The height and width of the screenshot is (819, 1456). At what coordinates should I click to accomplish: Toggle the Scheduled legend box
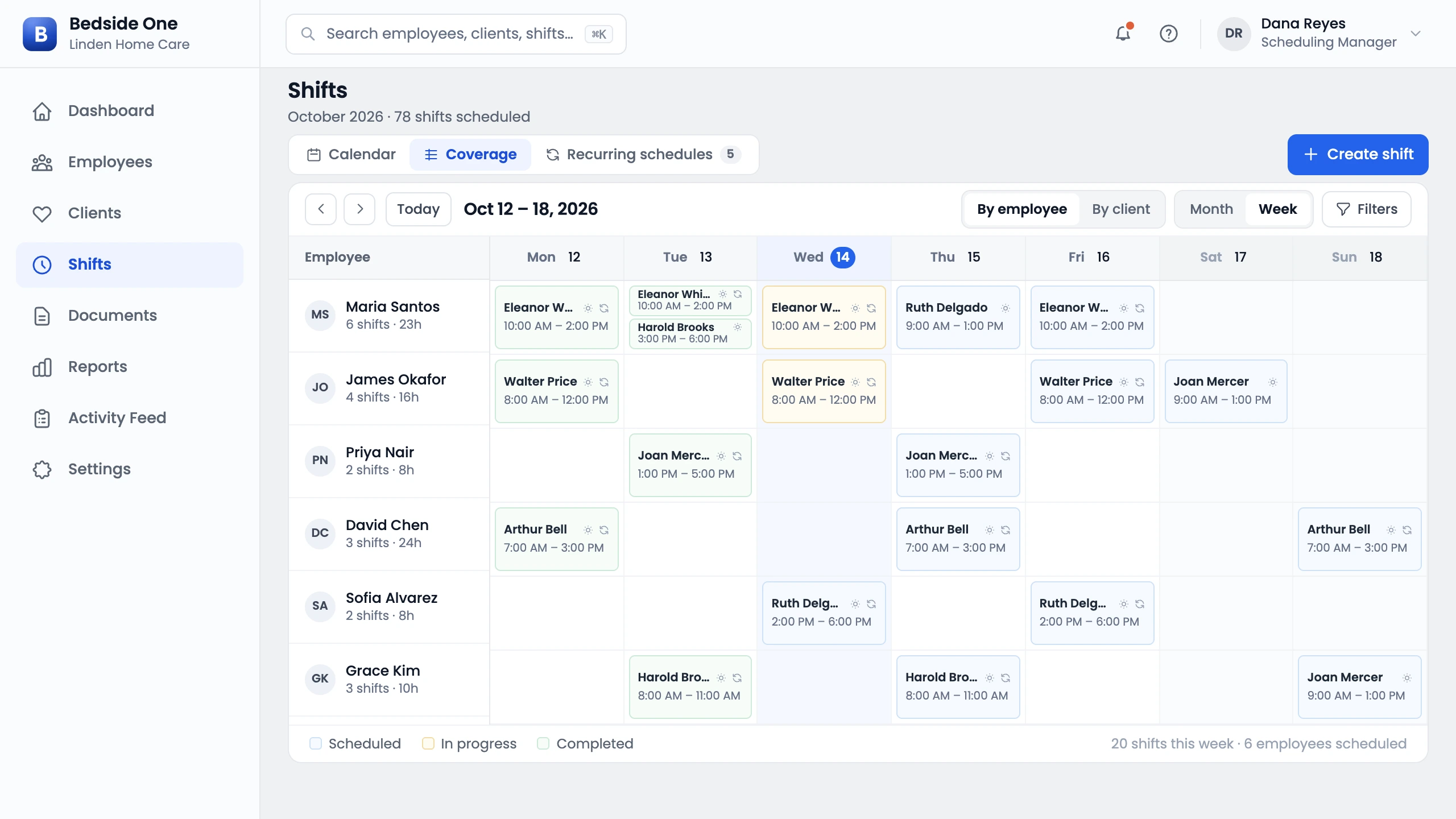316,743
